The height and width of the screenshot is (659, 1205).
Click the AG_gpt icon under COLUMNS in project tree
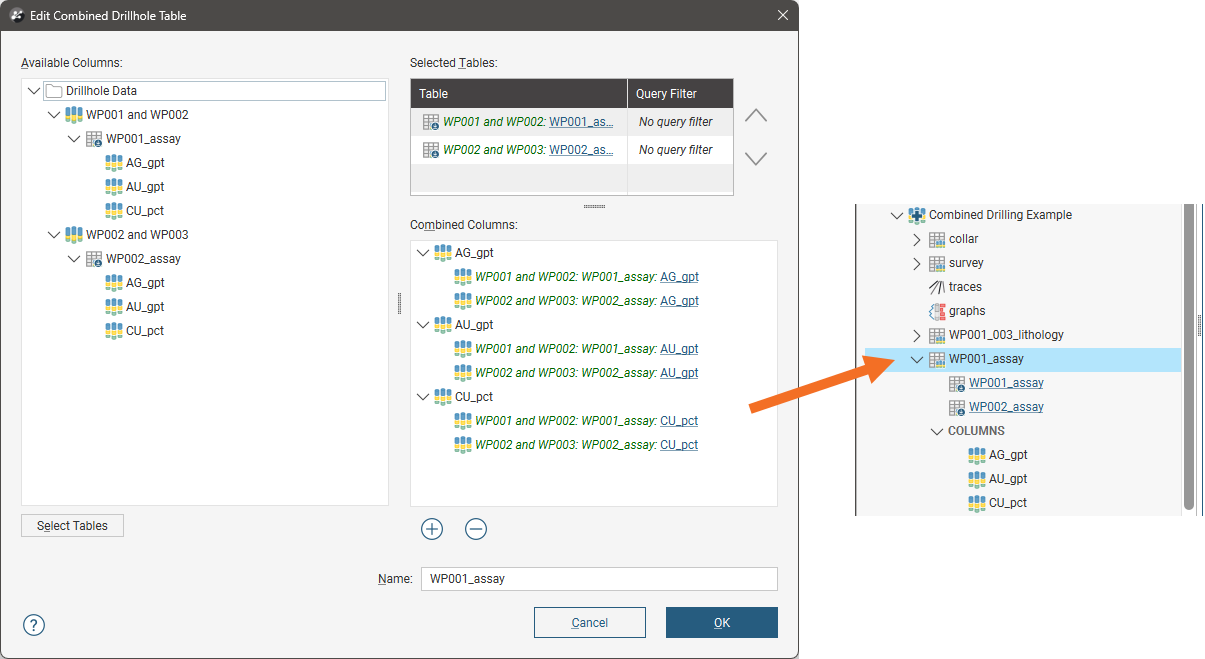[x=977, y=455]
